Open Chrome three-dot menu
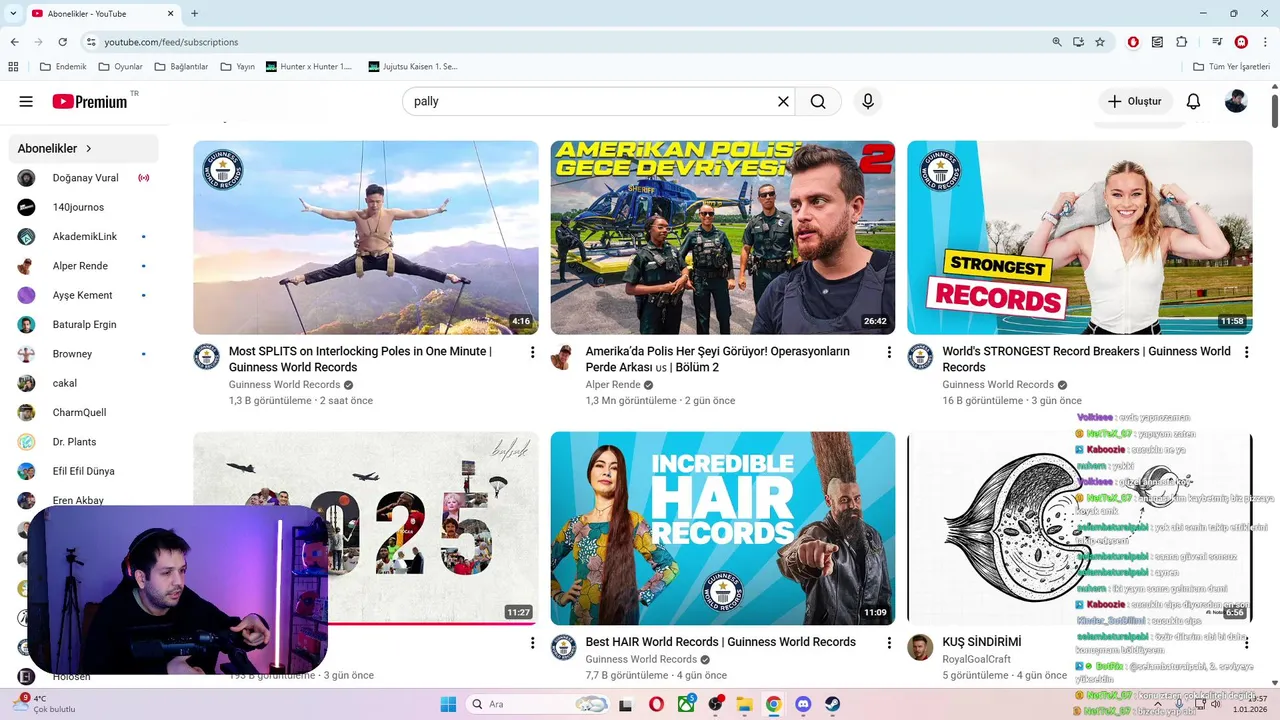Screen dimensions: 1280x720 1265,42
